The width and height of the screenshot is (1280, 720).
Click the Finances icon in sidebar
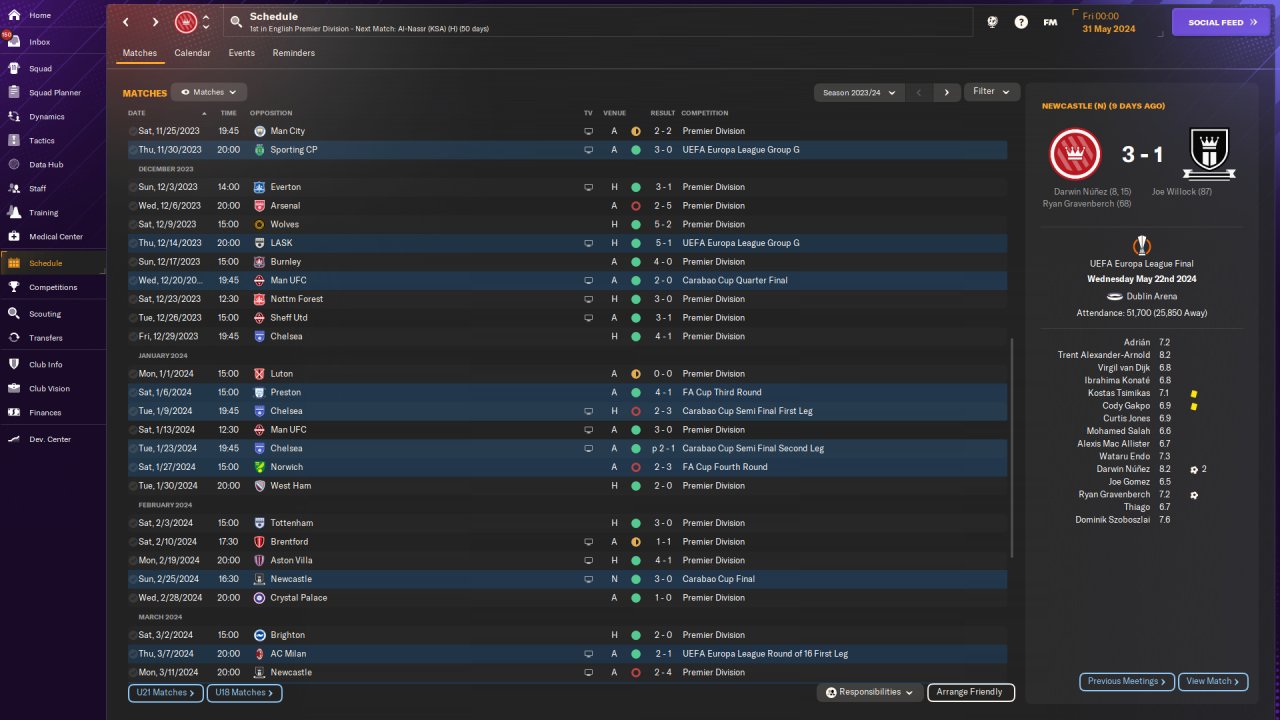click(14, 412)
